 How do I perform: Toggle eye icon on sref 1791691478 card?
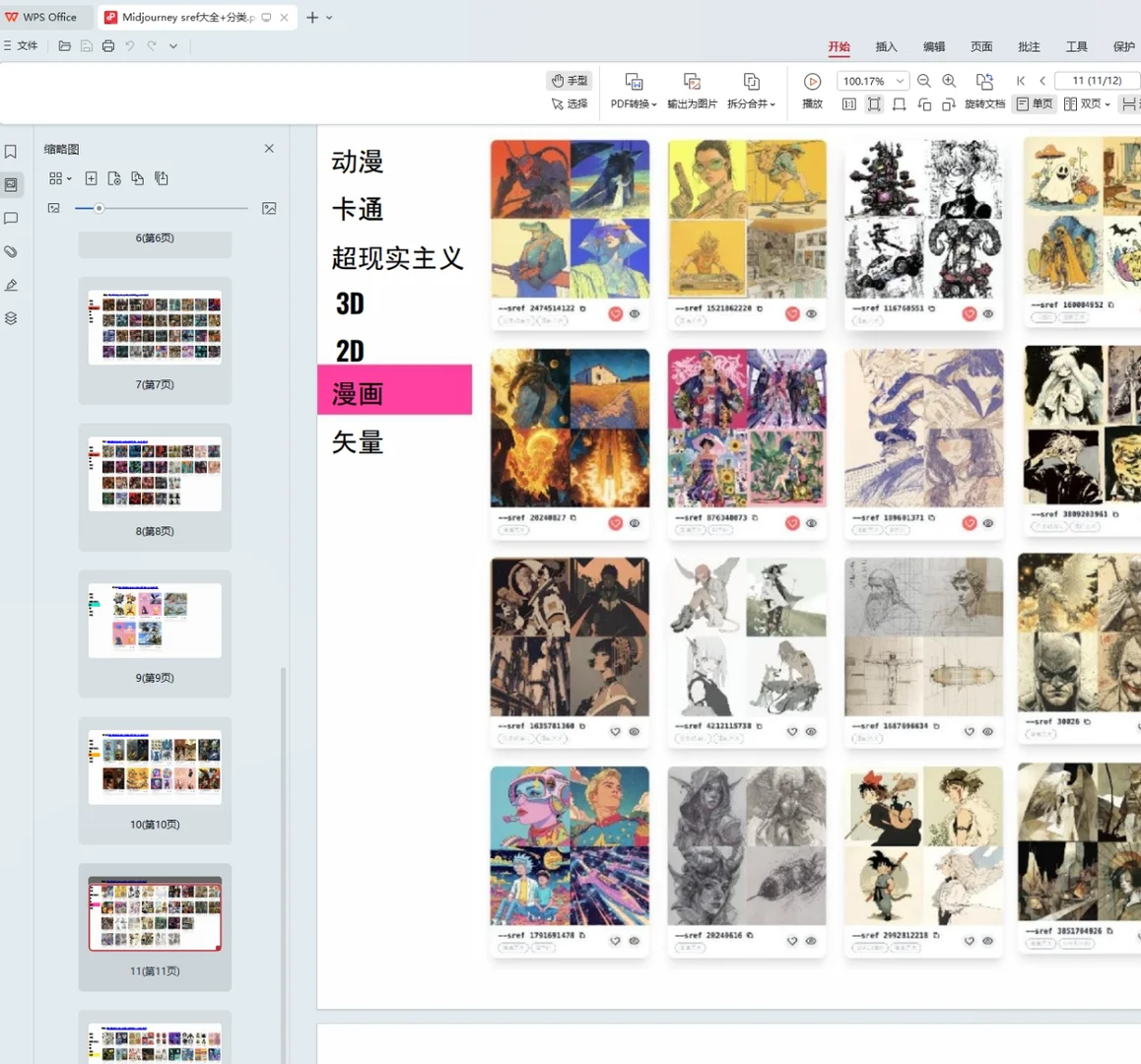coord(635,941)
